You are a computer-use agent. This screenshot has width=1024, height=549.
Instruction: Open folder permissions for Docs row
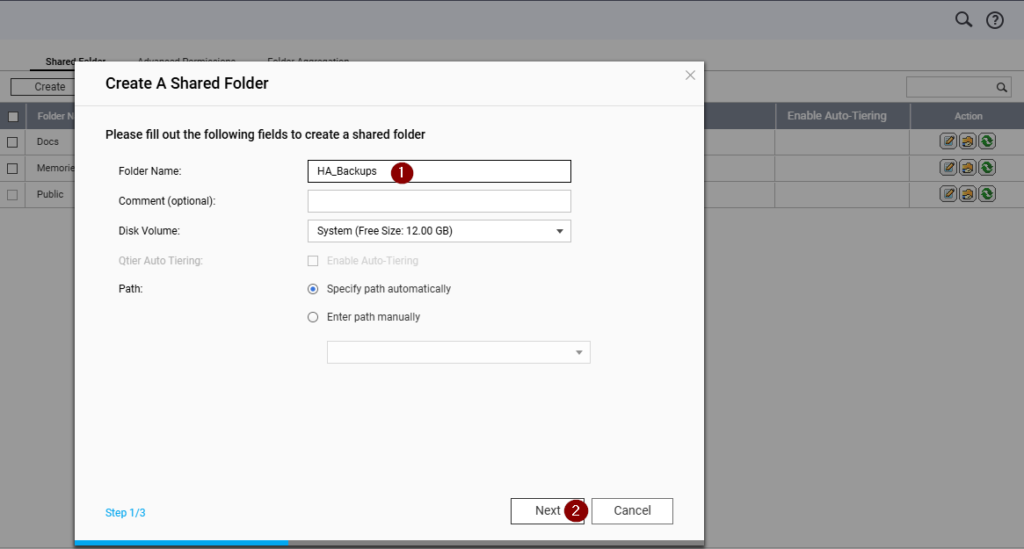968,141
